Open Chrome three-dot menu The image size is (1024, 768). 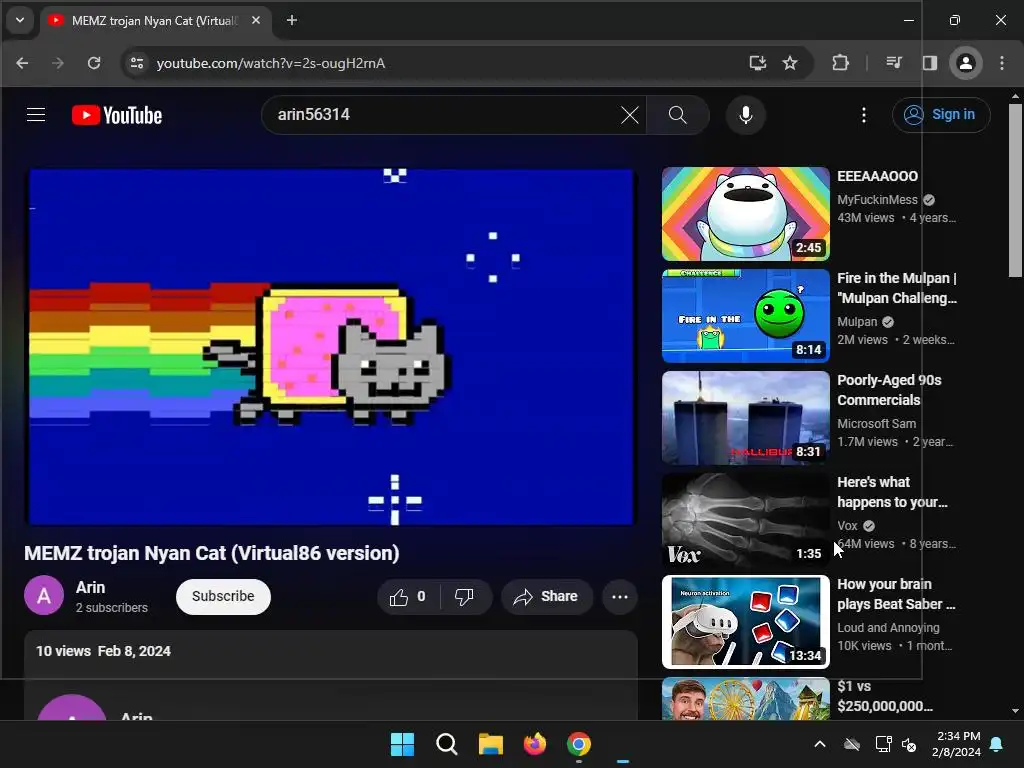[x=1002, y=63]
